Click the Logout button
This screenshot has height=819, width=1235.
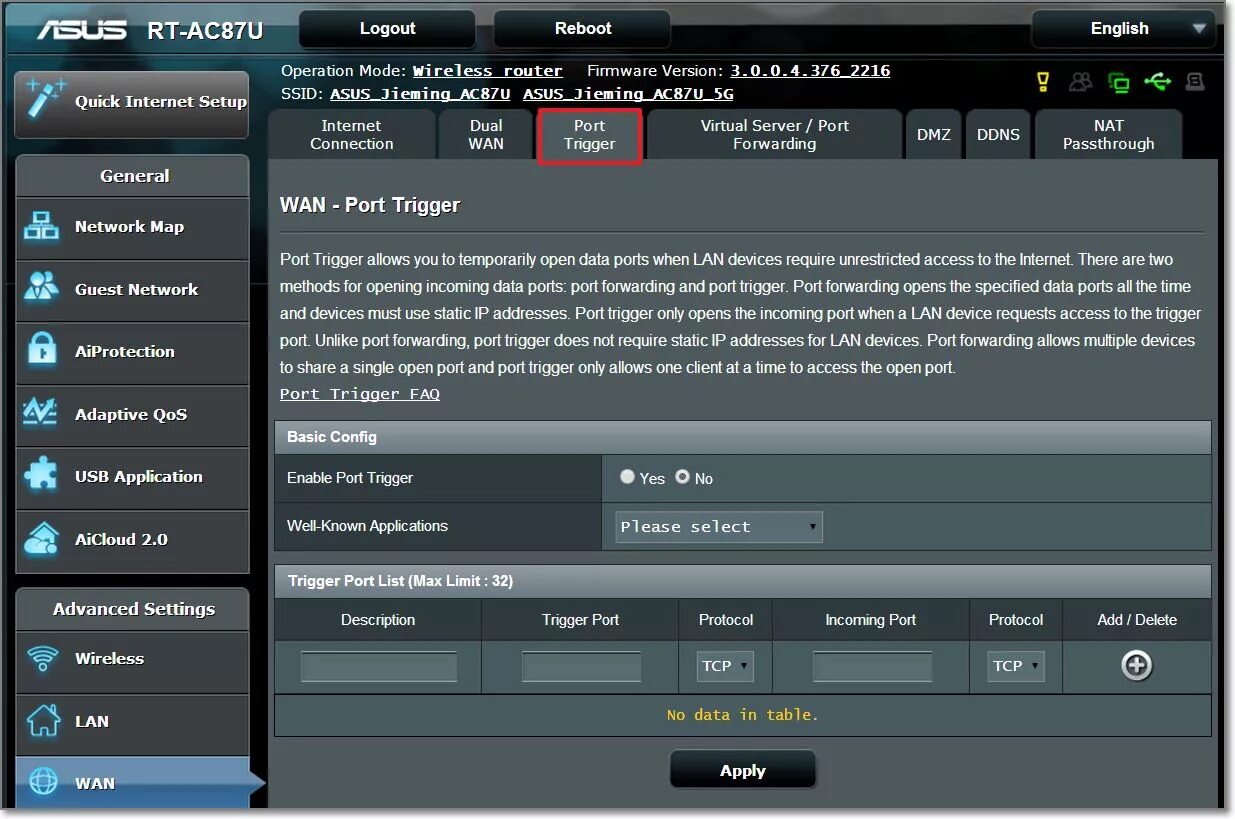[x=388, y=29]
